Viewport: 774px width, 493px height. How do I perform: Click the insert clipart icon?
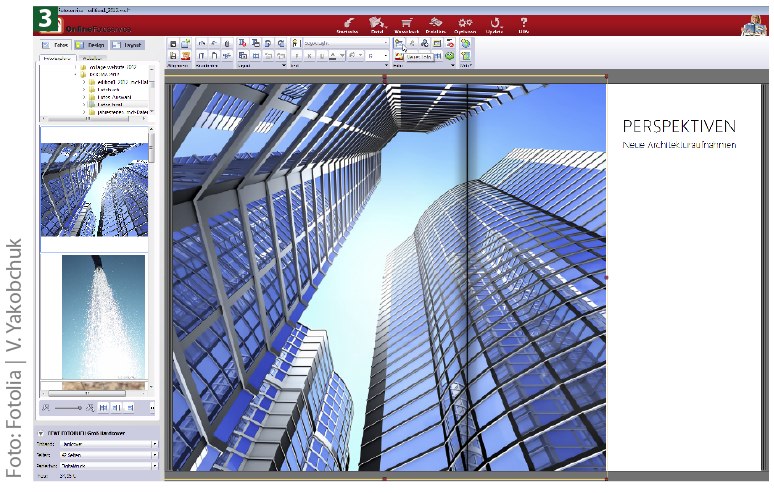pos(424,43)
